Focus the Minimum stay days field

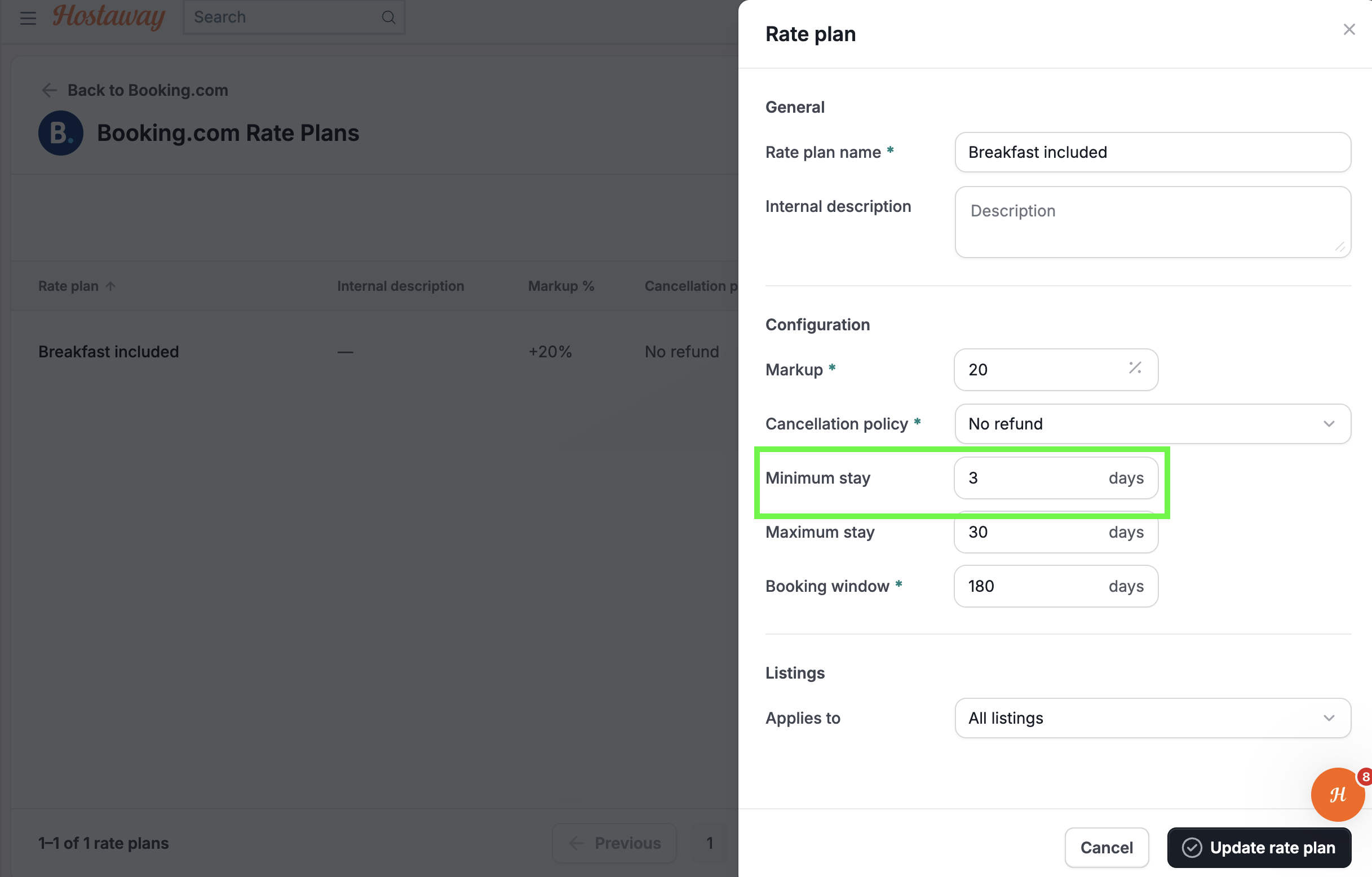tap(1056, 478)
